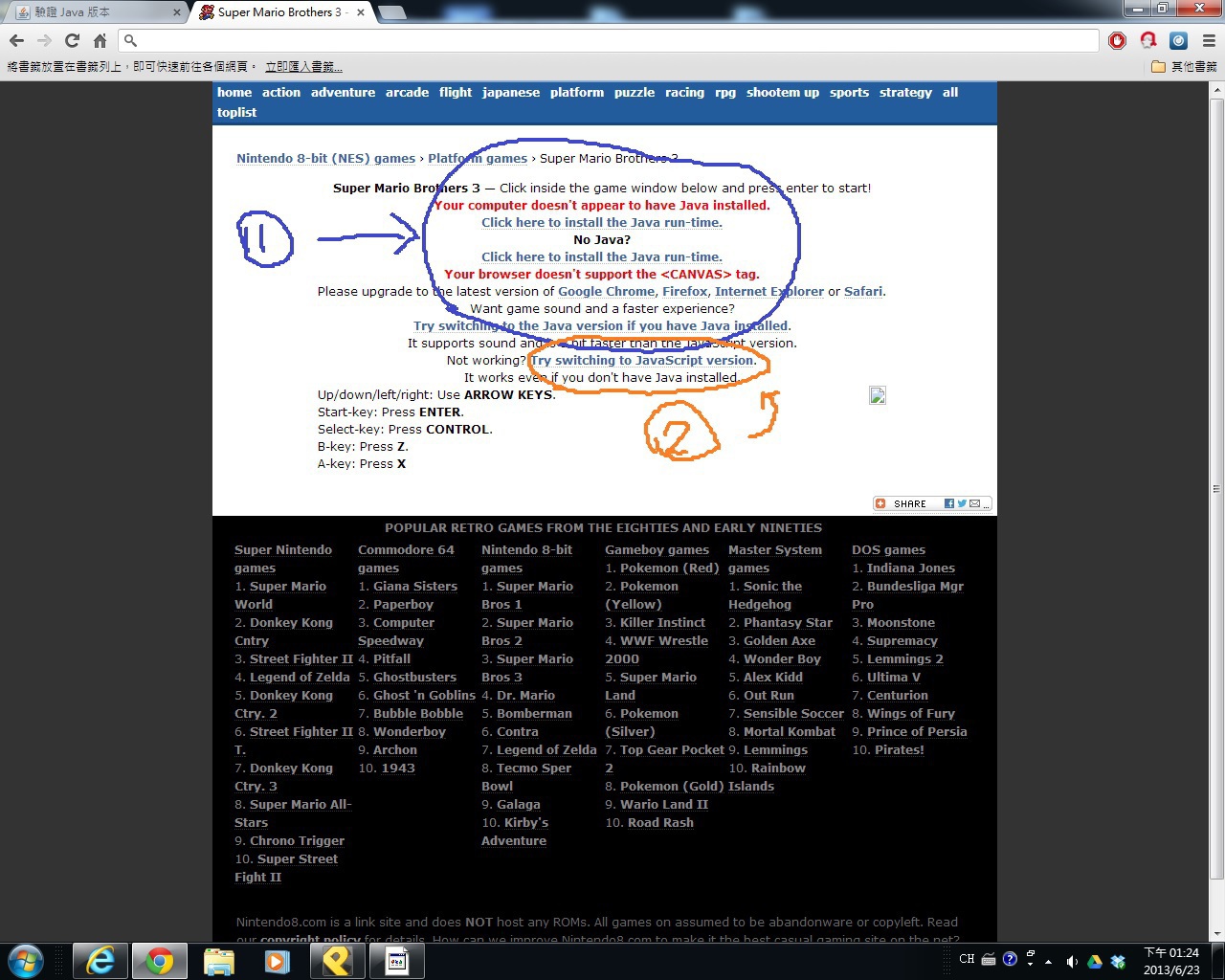Click the browser forward arrow
The width and height of the screenshot is (1225, 980).
[x=44, y=40]
